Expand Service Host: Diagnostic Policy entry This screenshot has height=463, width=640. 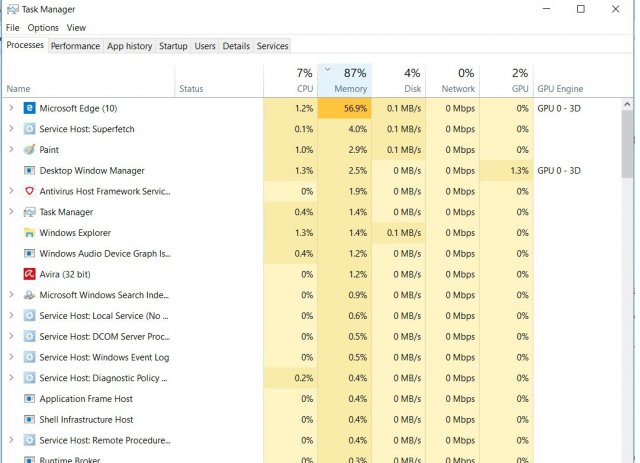point(11,378)
